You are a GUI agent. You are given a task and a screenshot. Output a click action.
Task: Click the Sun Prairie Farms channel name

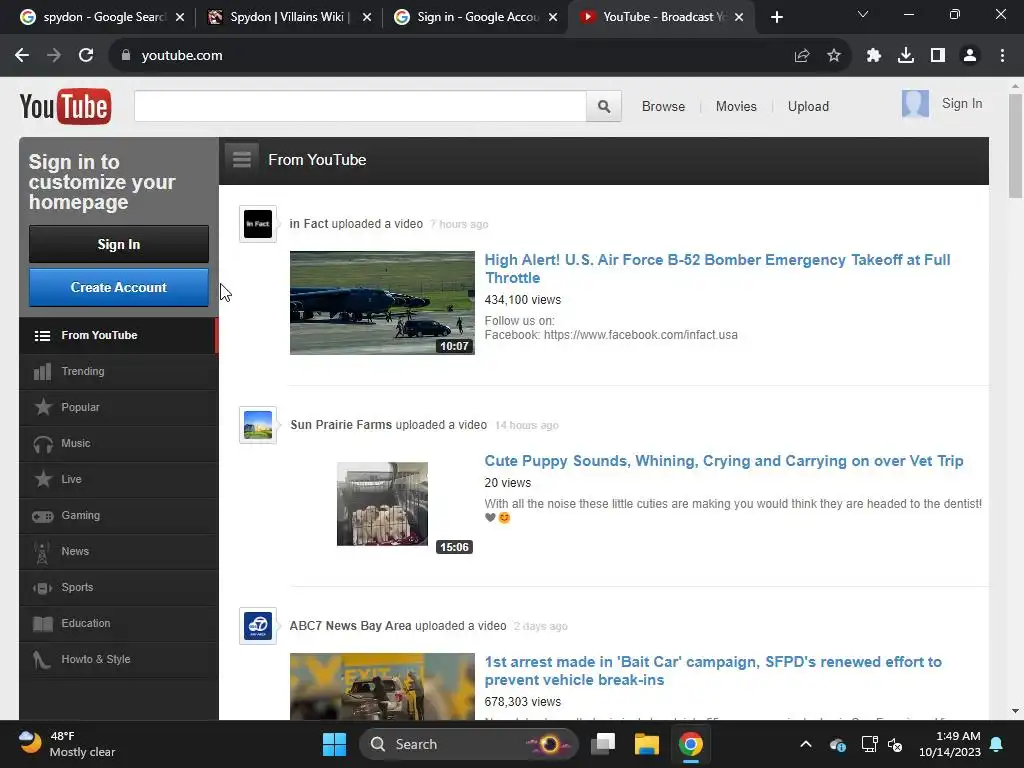coord(341,425)
